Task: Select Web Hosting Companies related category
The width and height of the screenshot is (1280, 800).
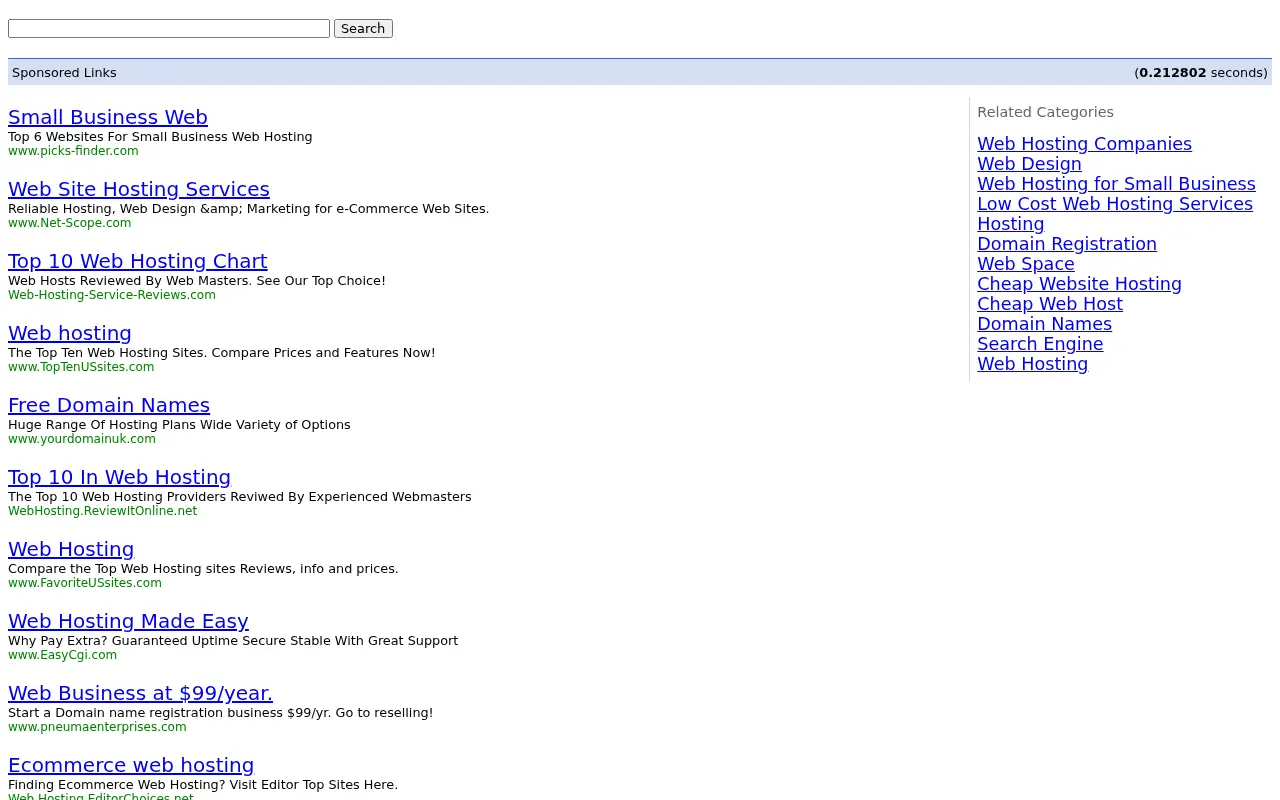Action: click(x=1084, y=144)
